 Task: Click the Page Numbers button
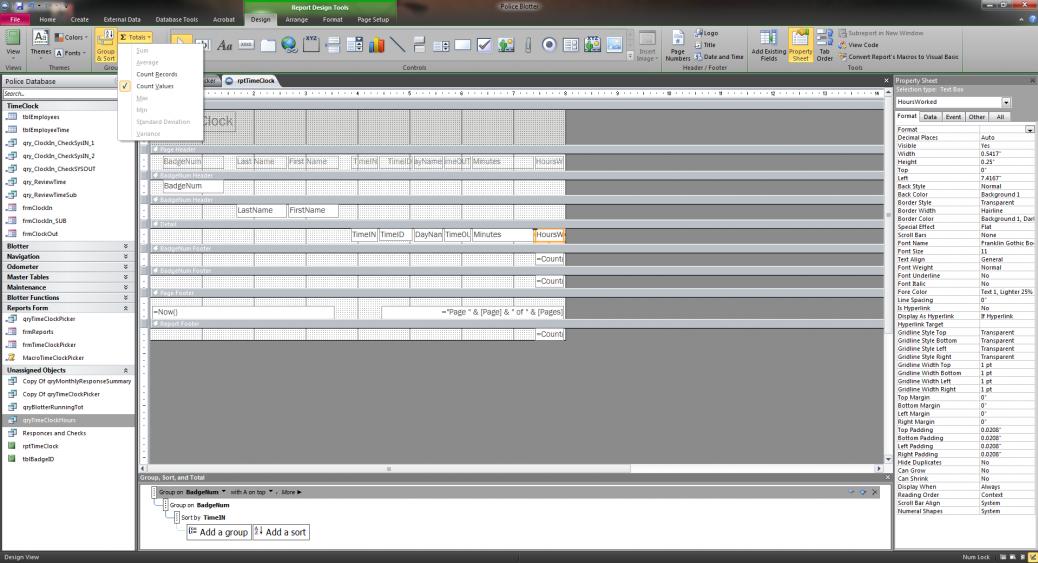click(678, 46)
